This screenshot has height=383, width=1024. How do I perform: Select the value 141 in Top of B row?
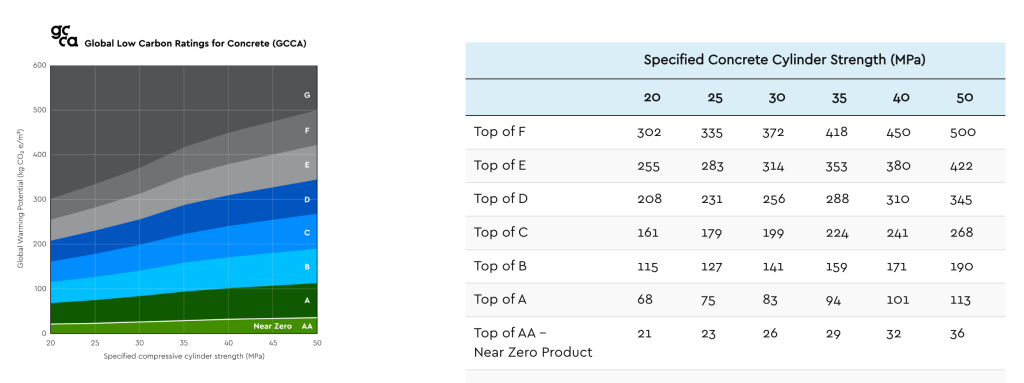tap(775, 267)
